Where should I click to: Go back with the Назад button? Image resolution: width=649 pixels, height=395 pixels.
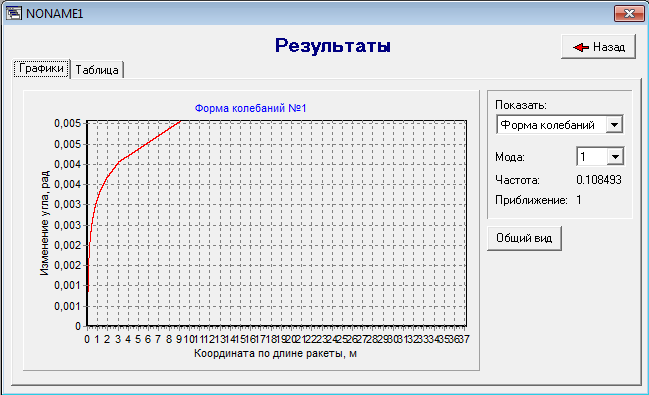coord(598,47)
